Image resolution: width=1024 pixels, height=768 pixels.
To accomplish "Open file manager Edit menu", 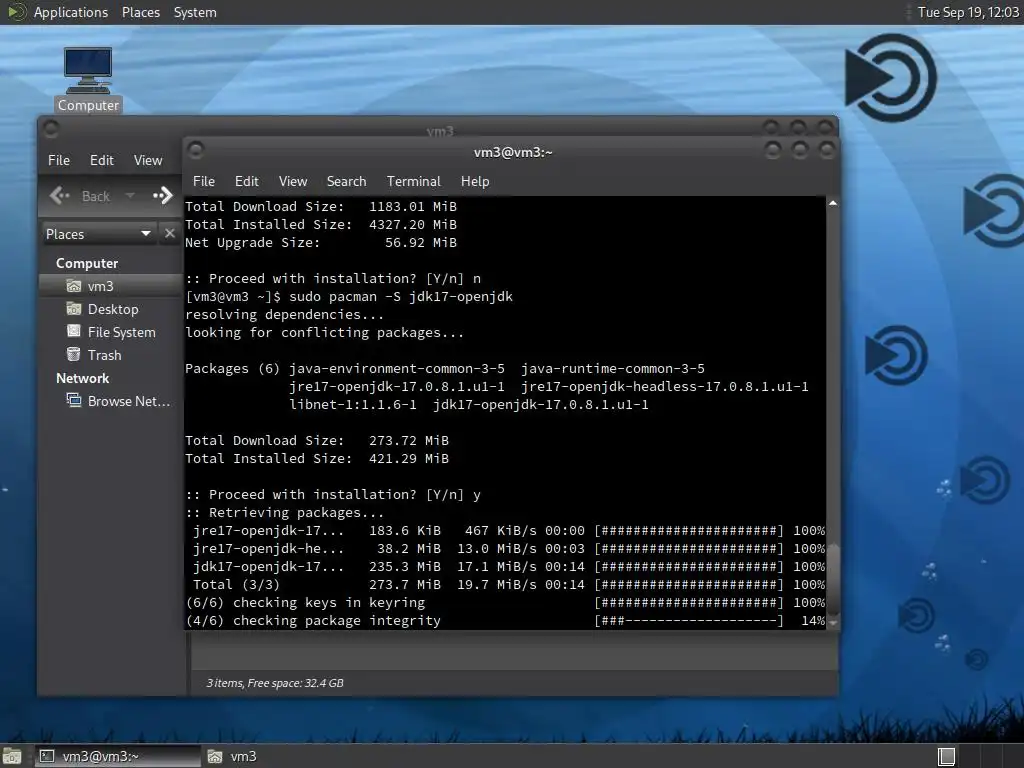I will [x=101, y=160].
